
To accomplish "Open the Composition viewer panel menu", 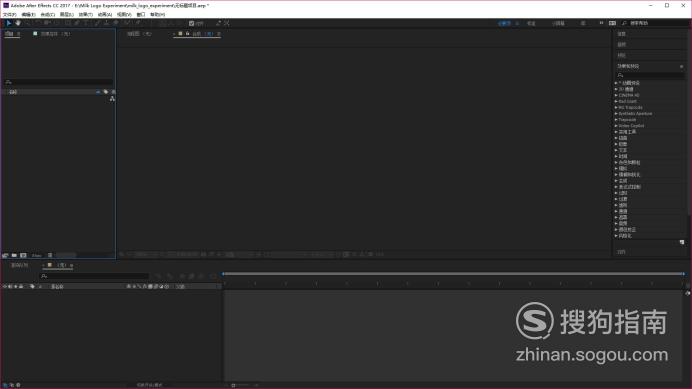I will tap(219, 34).
